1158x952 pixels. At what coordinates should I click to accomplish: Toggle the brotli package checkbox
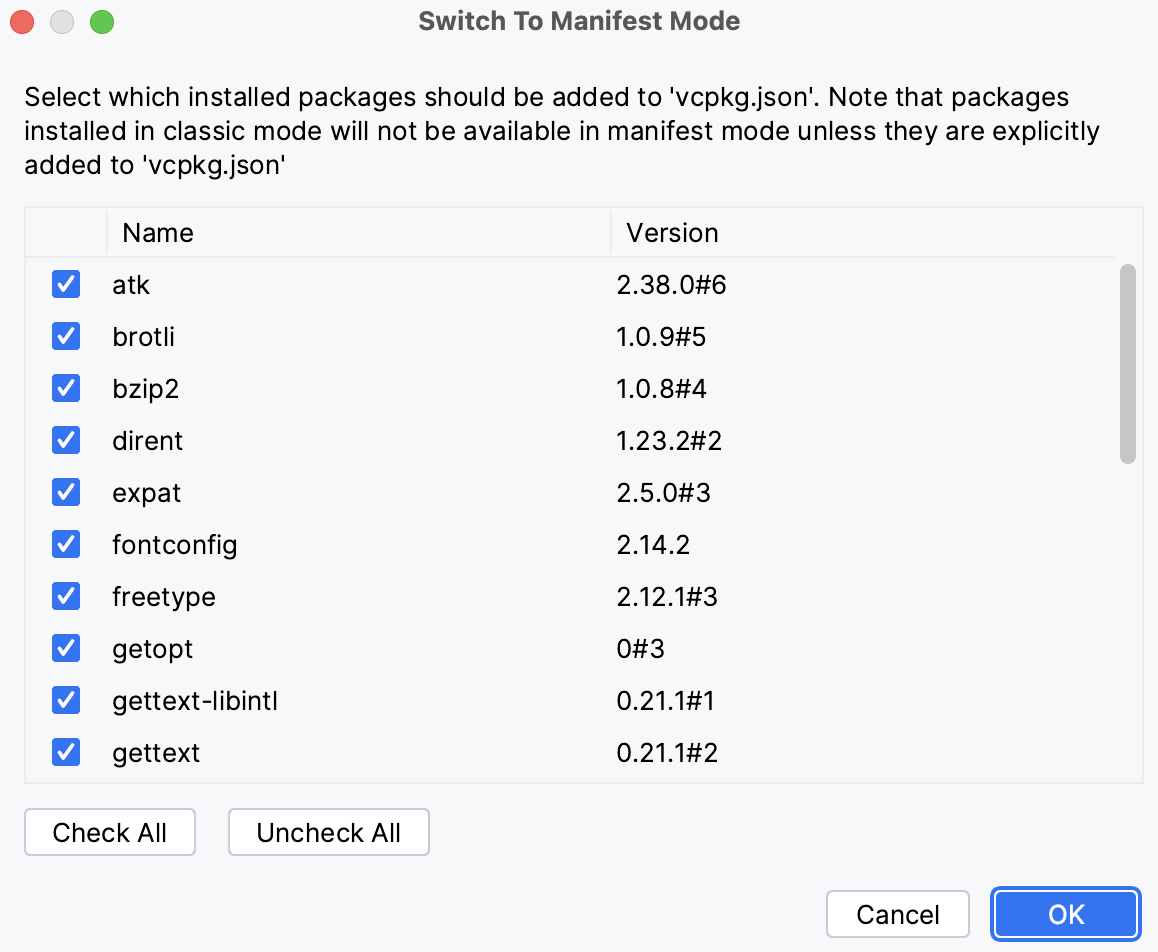click(65, 336)
